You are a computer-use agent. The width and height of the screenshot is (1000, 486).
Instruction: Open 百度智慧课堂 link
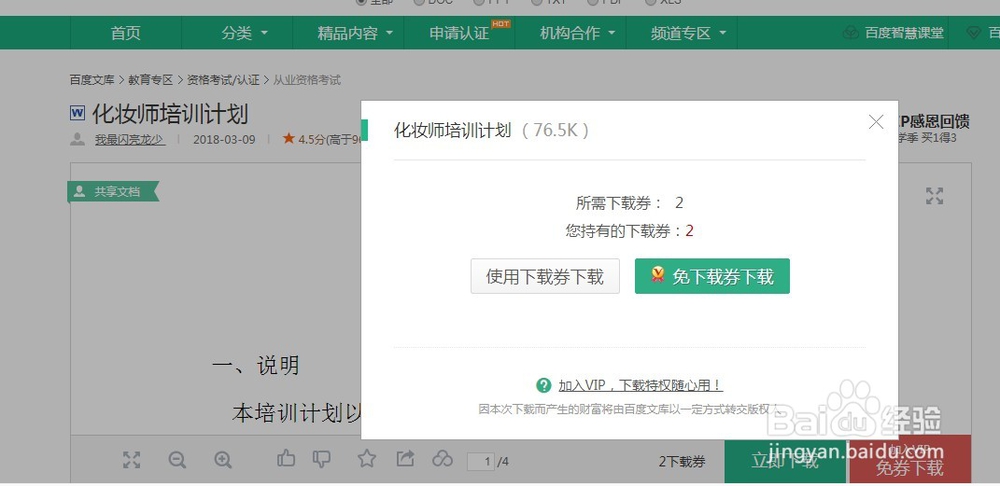(904, 33)
